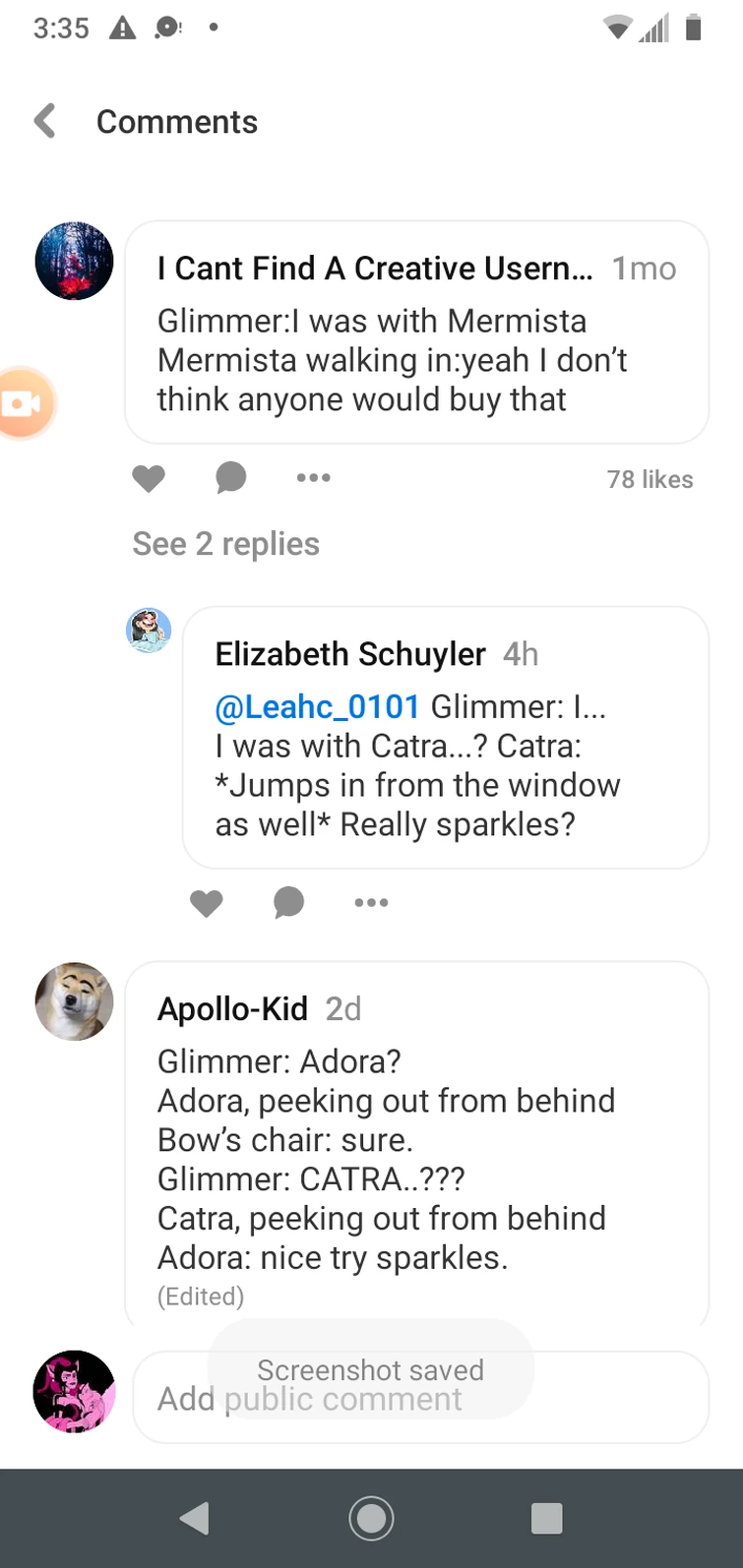View the forest profile picture of the first commenter

[x=75, y=262]
